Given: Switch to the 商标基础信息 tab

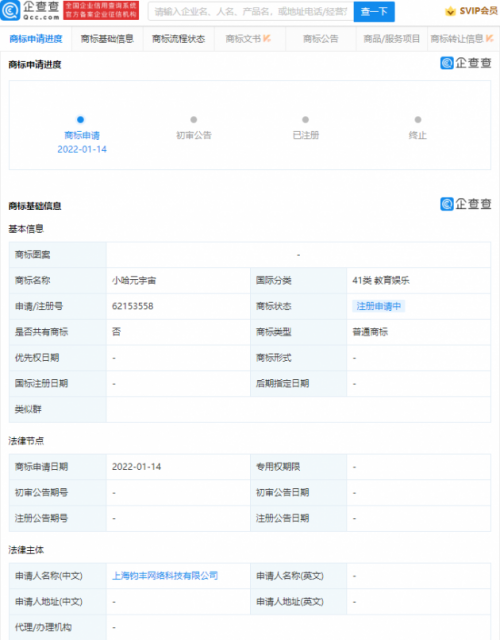Looking at the screenshot, I should coord(107,39).
